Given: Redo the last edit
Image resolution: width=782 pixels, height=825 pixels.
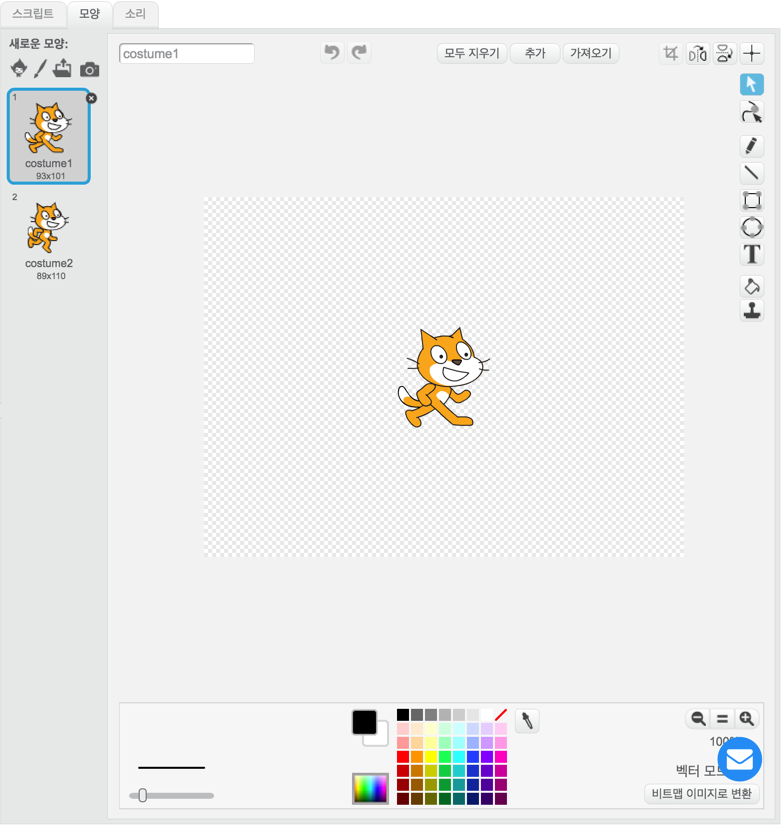Looking at the screenshot, I should (359, 53).
